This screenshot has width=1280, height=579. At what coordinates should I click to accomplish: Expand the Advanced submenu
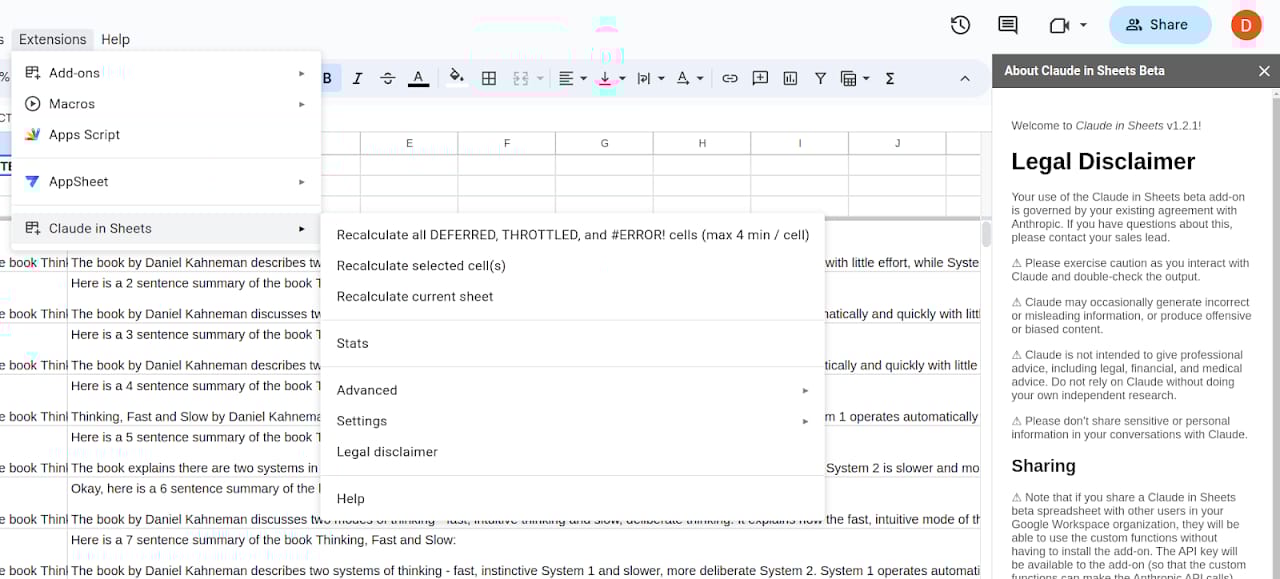573,391
